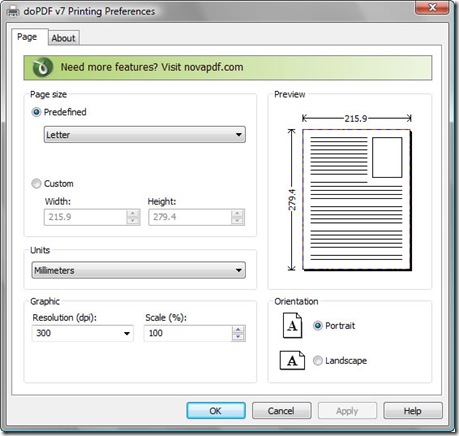
Task: Click the Apply button
Action: (x=347, y=411)
